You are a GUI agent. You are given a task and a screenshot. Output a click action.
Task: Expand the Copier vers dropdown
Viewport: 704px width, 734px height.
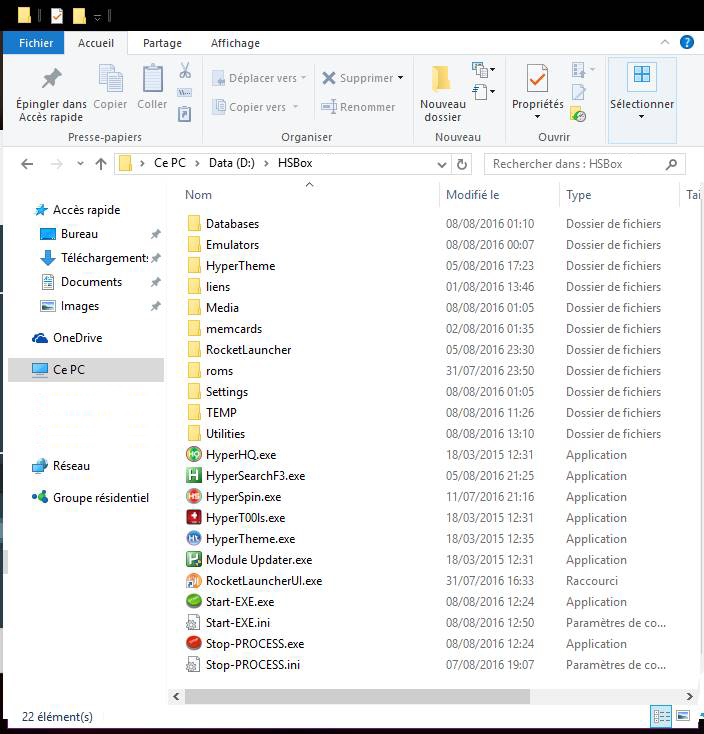pos(295,107)
